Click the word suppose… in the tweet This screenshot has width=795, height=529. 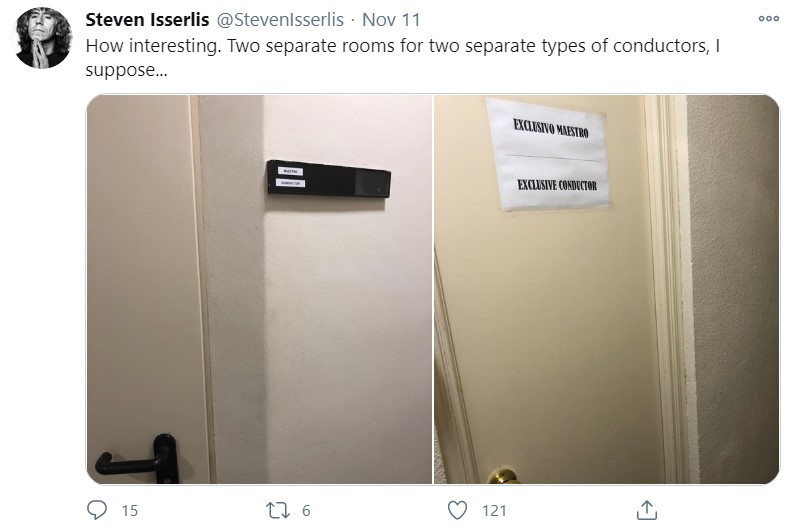[126, 70]
